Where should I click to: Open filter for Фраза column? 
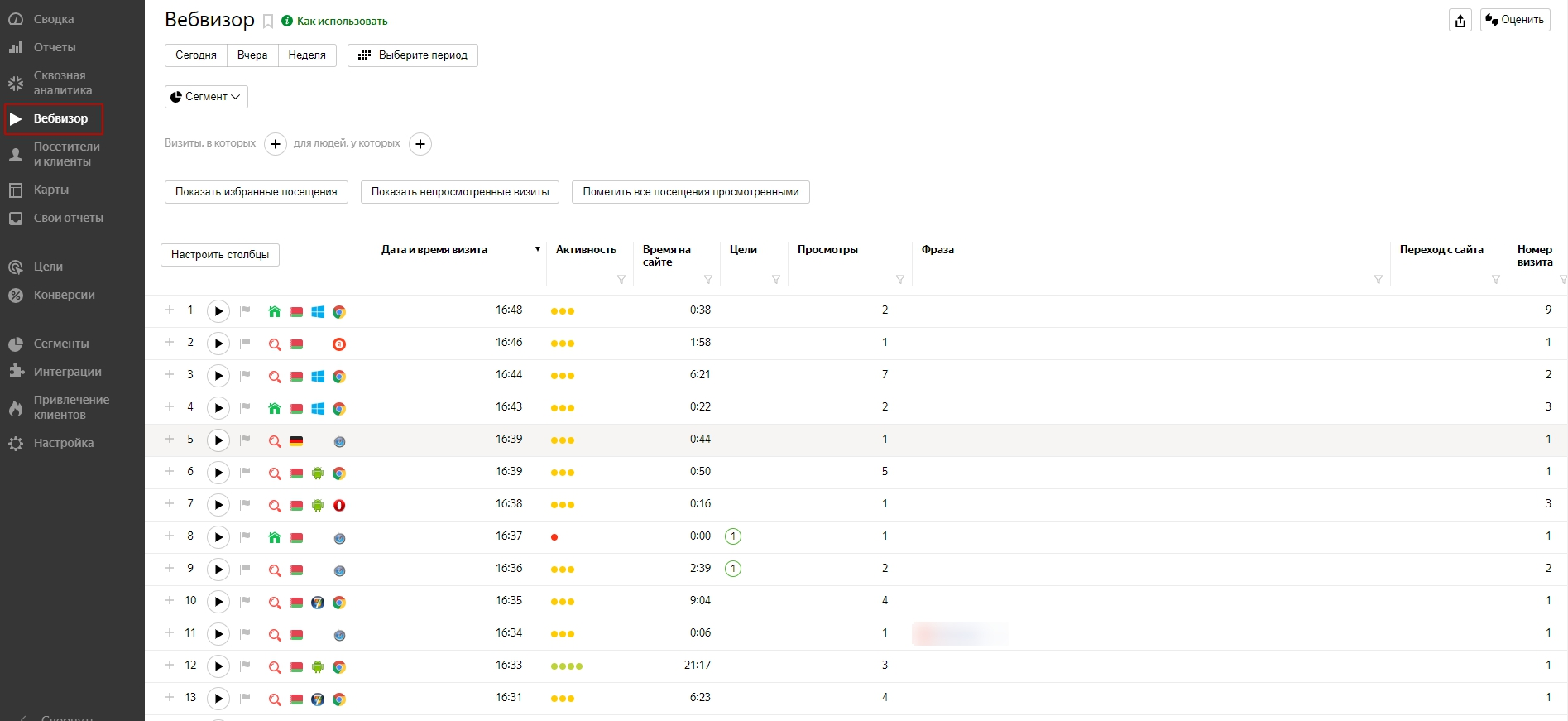click(x=1379, y=280)
